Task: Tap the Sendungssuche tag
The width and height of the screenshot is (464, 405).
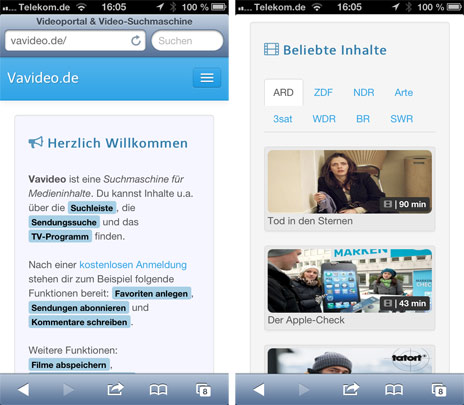Action: (64, 222)
